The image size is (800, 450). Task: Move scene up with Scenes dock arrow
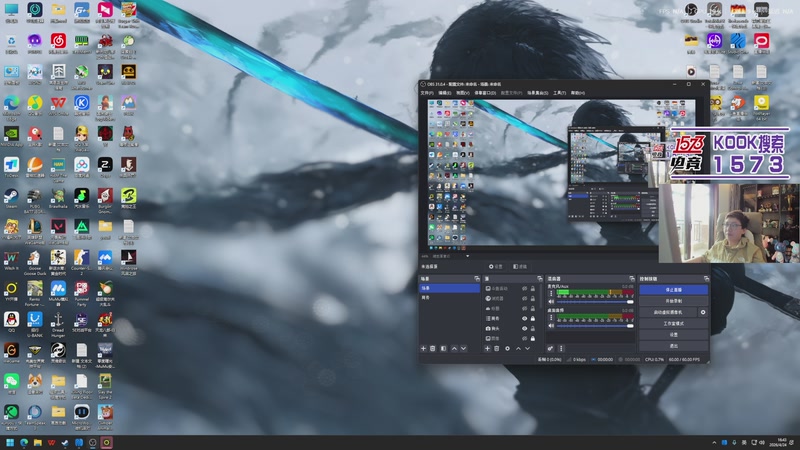(x=454, y=348)
